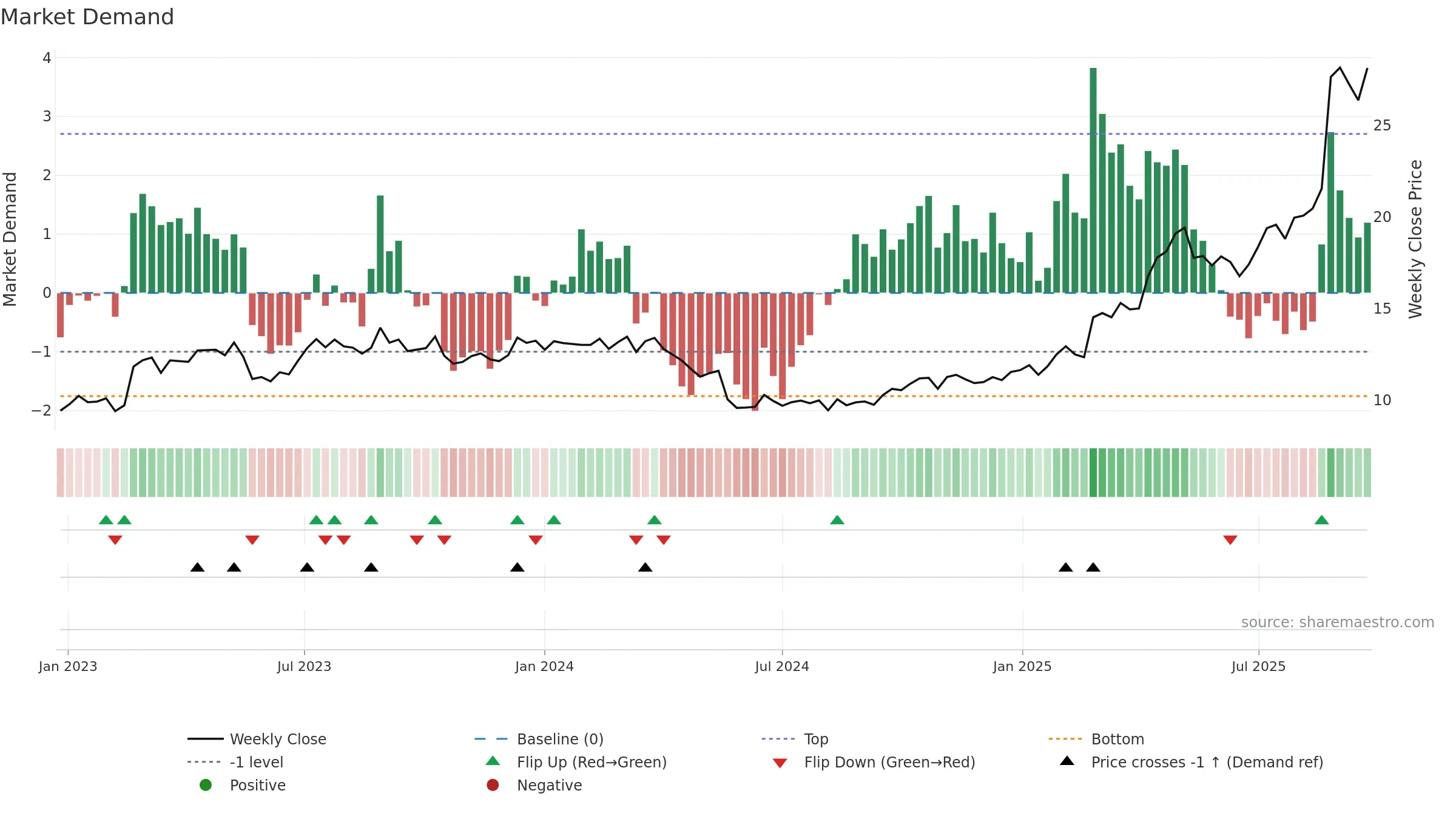Viewport: 1456px width, 819px height.
Task: Click the Weekly Close Price axis title
Action: coord(1415,239)
